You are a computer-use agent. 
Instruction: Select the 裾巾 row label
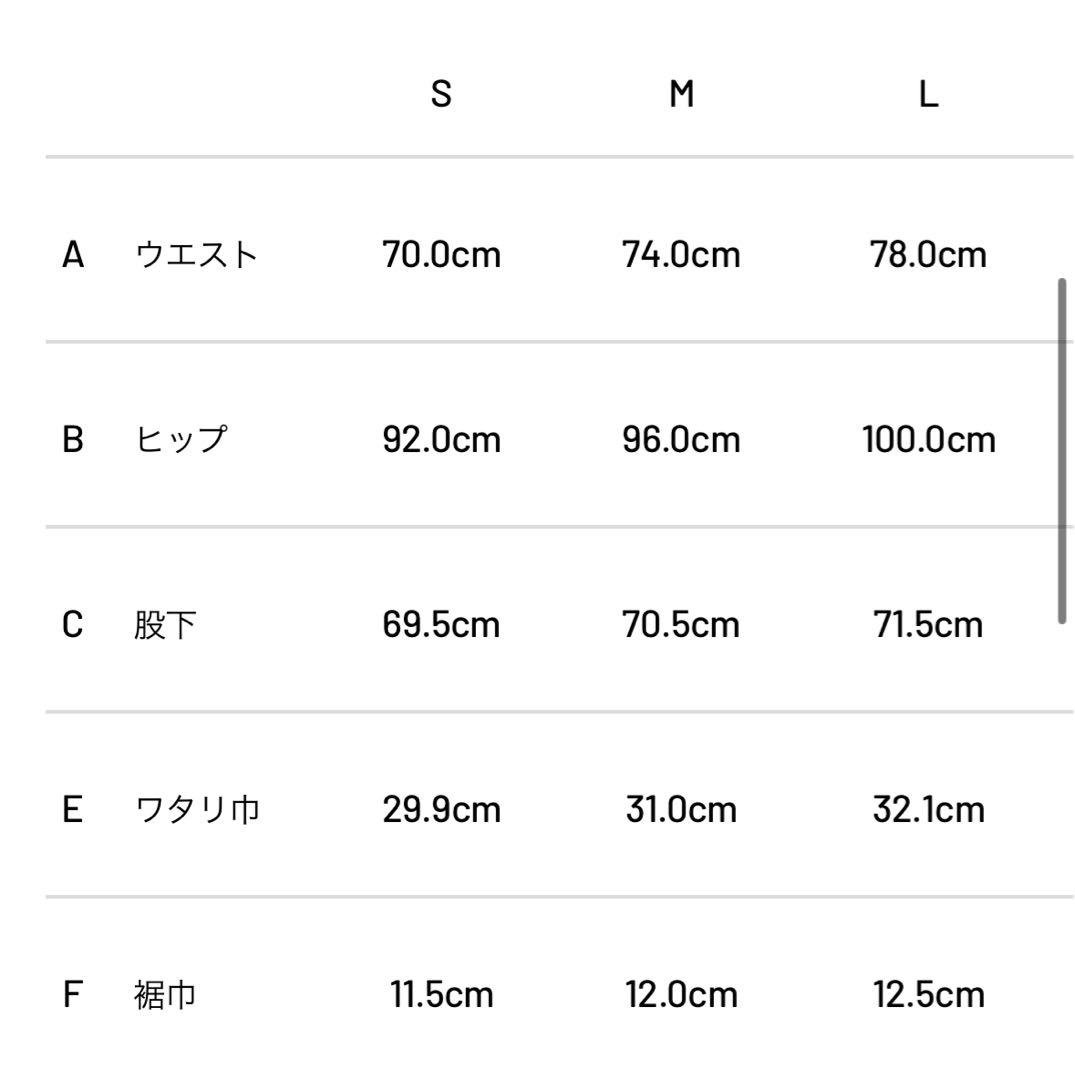(x=165, y=995)
